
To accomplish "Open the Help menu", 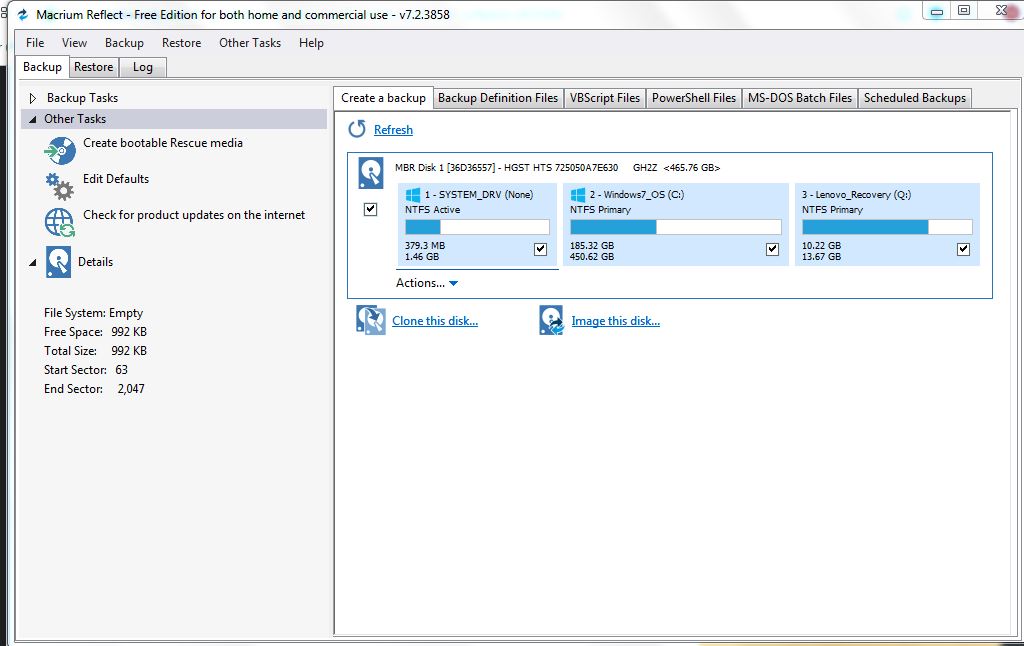I will (x=312, y=43).
